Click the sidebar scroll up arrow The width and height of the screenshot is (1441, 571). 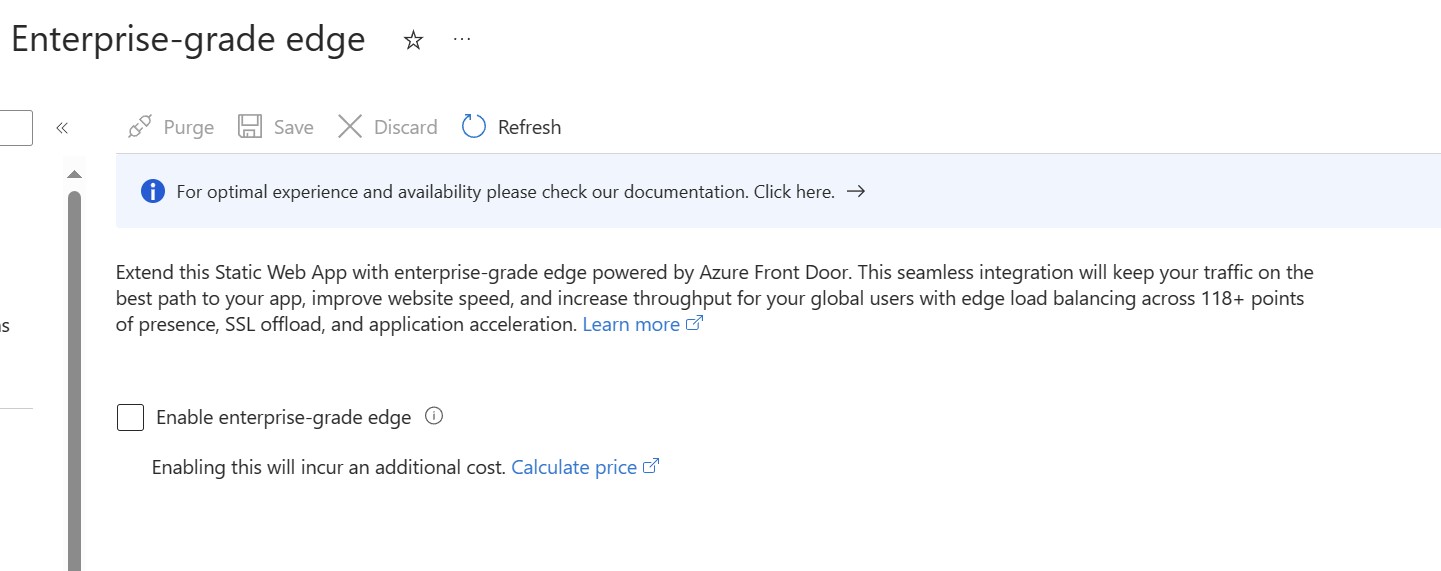(x=74, y=175)
